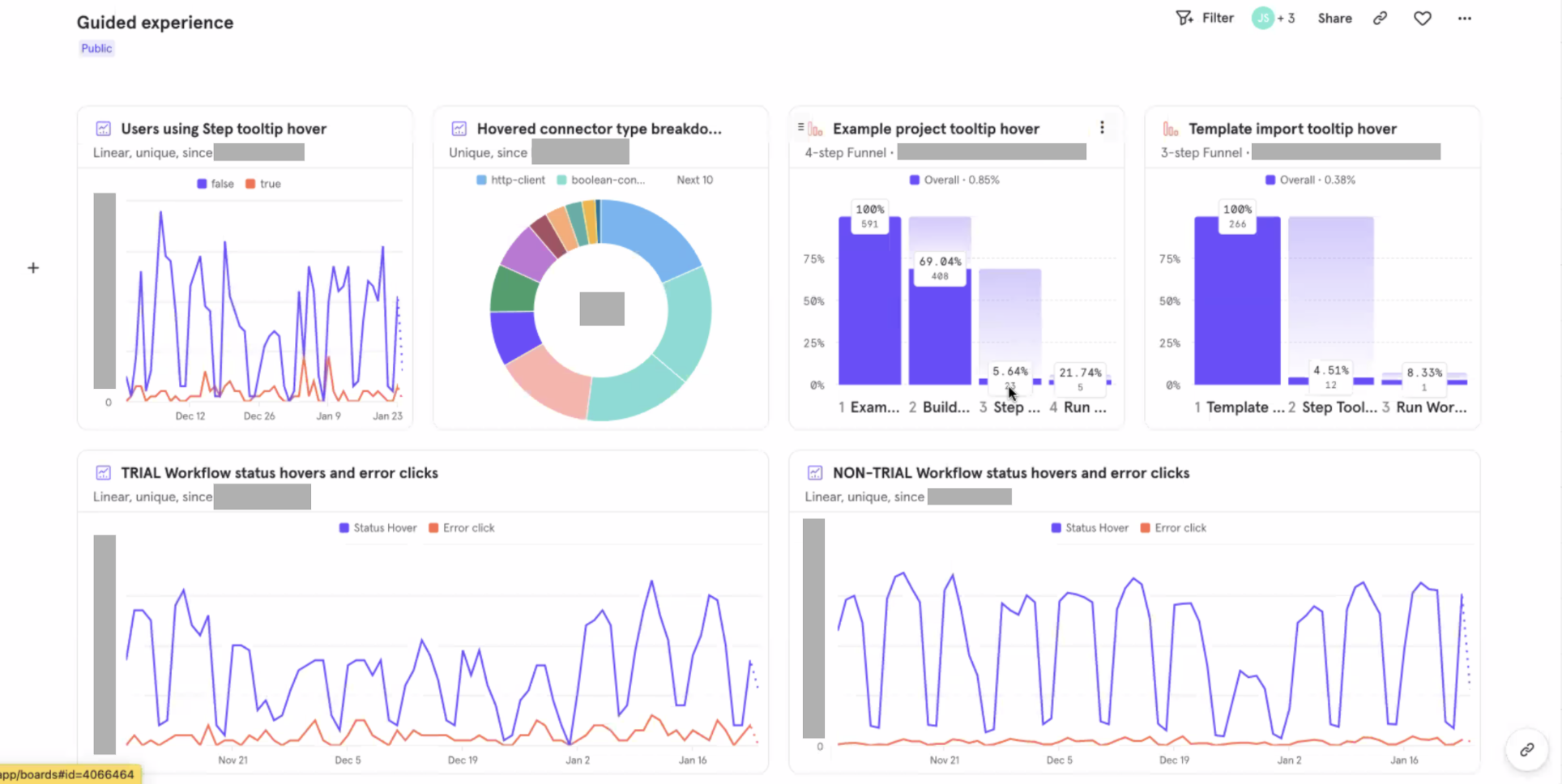1562x784 pixels.
Task: Click the JS collaborator avatar
Action: click(1261, 17)
